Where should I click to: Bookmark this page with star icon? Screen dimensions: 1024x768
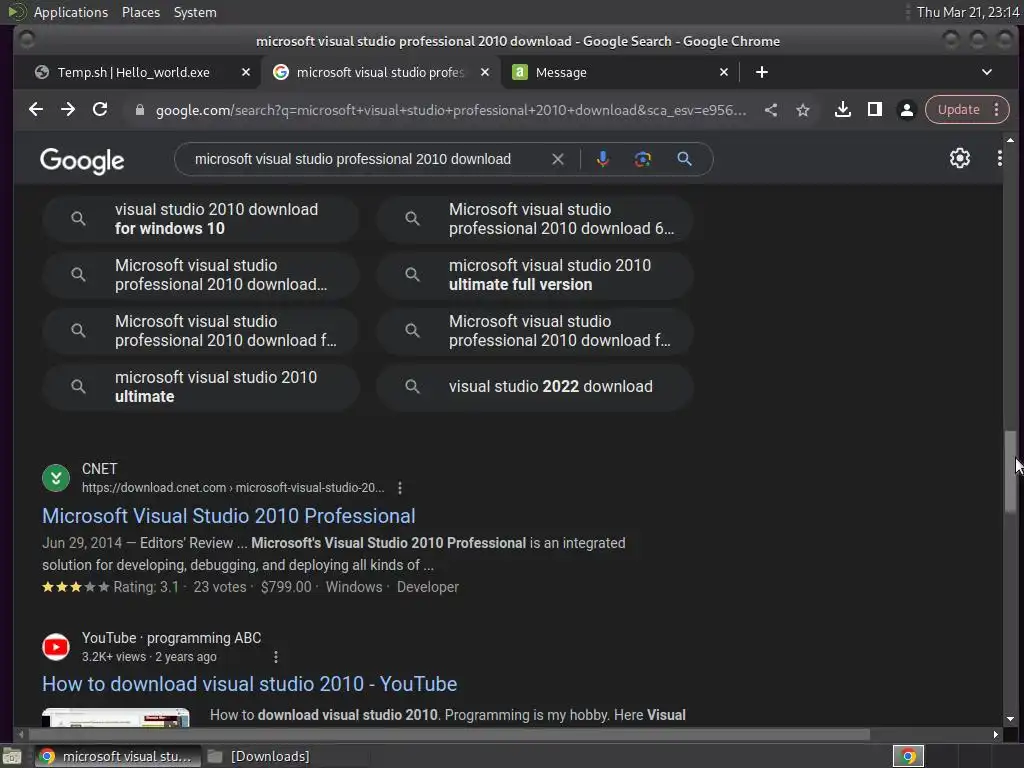coord(803,110)
